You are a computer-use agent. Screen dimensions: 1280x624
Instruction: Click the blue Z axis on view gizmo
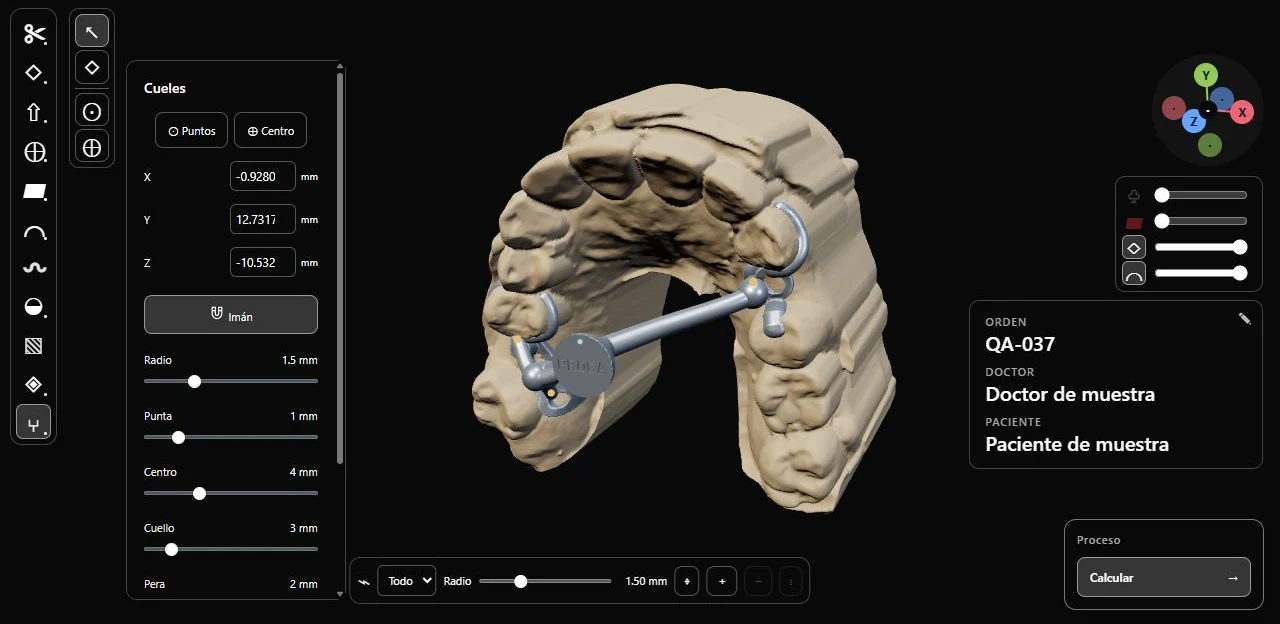pos(1192,122)
